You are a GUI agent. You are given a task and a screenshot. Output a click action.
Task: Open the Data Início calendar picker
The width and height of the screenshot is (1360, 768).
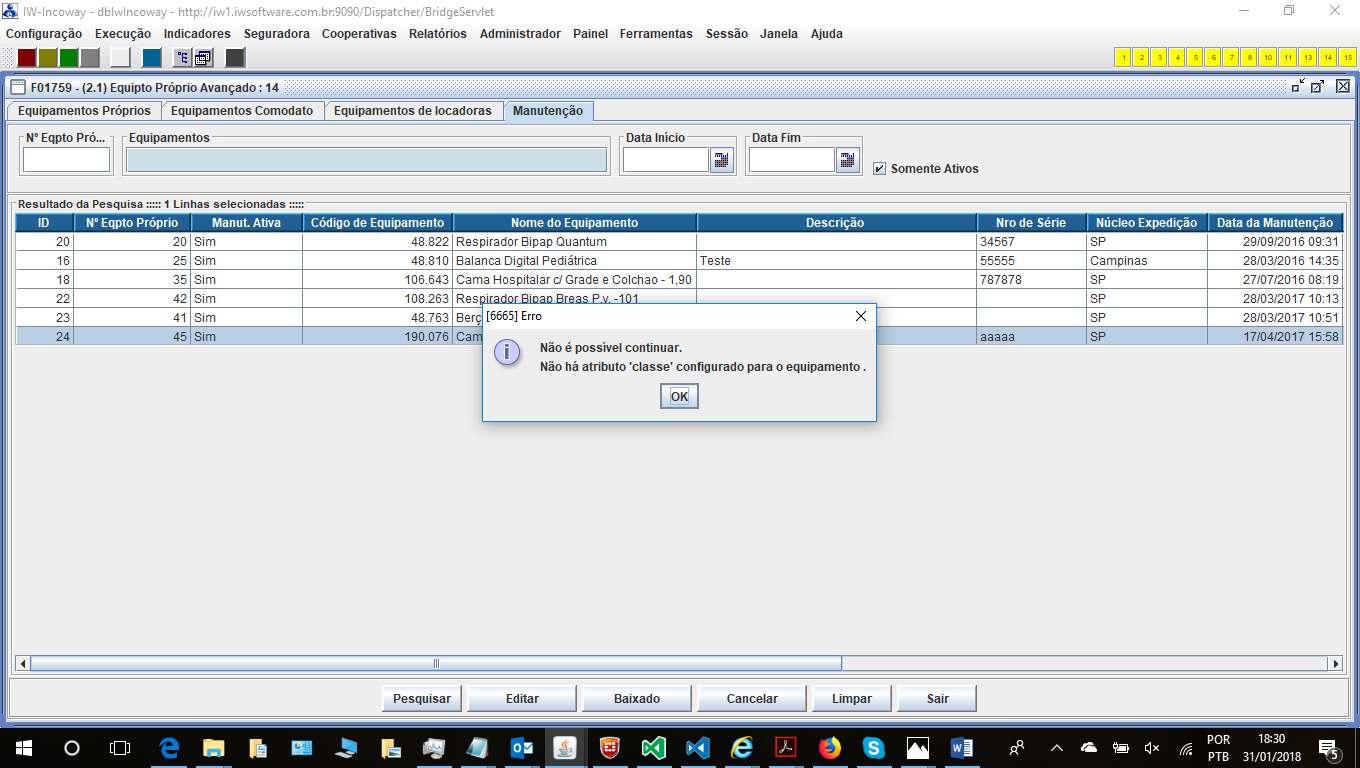coord(721,160)
